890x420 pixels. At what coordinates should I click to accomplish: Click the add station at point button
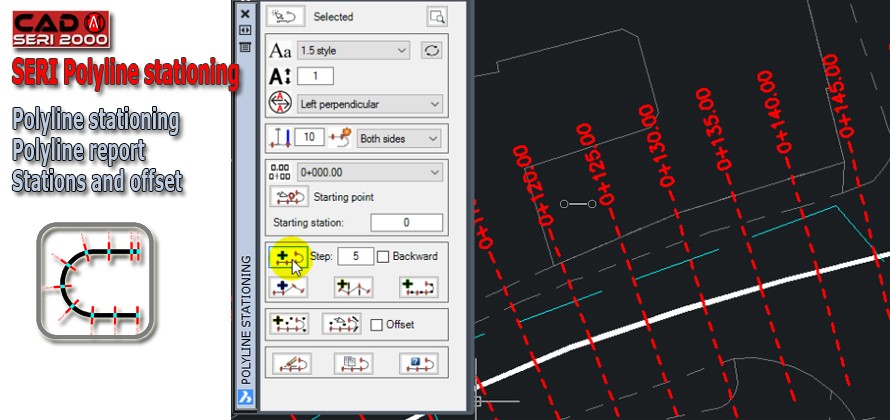point(289,286)
